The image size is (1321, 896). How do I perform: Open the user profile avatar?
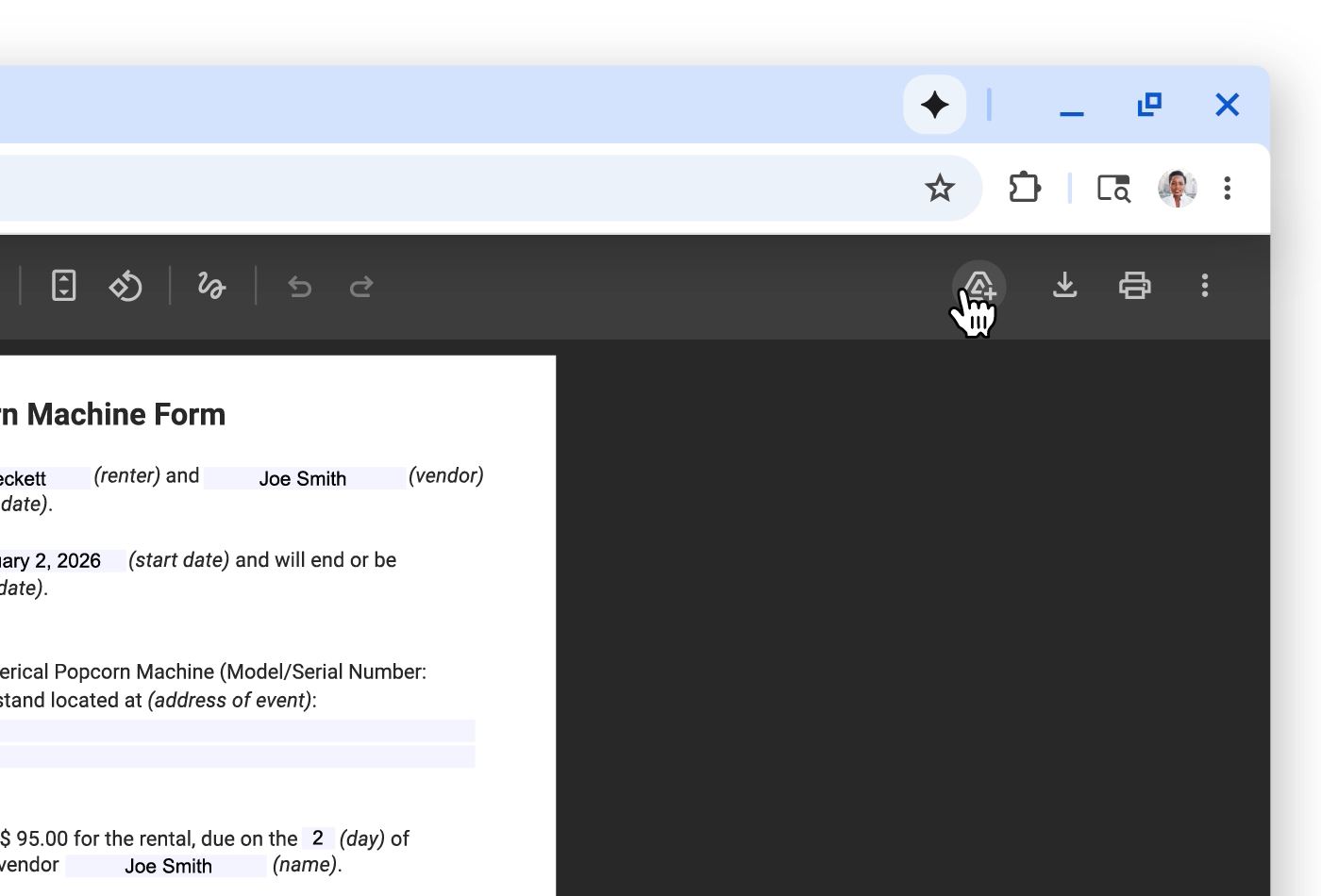click(x=1177, y=189)
